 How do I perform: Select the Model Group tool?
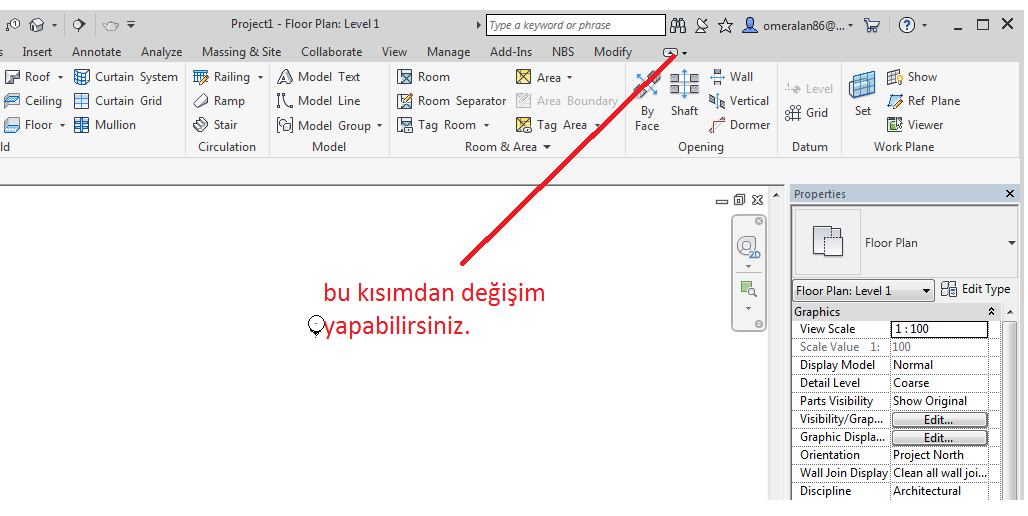pyautogui.click(x=324, y=125)
